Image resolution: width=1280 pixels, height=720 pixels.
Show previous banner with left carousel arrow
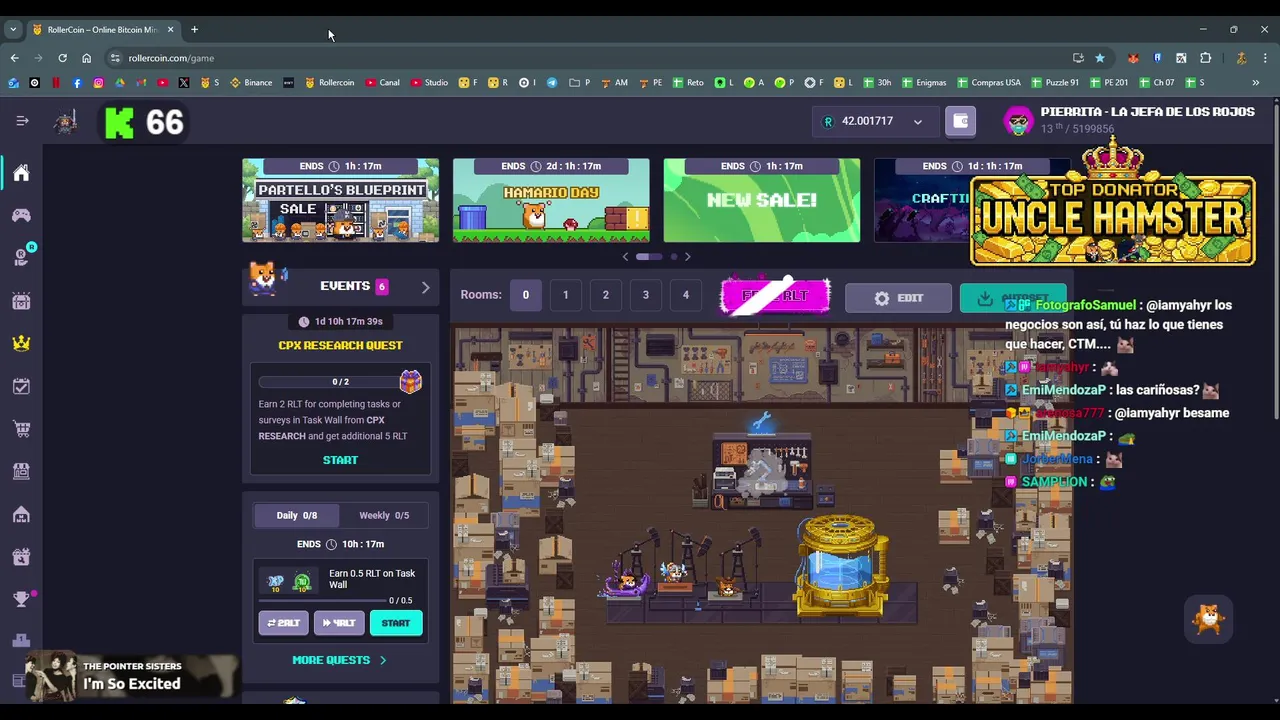coord(626,257)
